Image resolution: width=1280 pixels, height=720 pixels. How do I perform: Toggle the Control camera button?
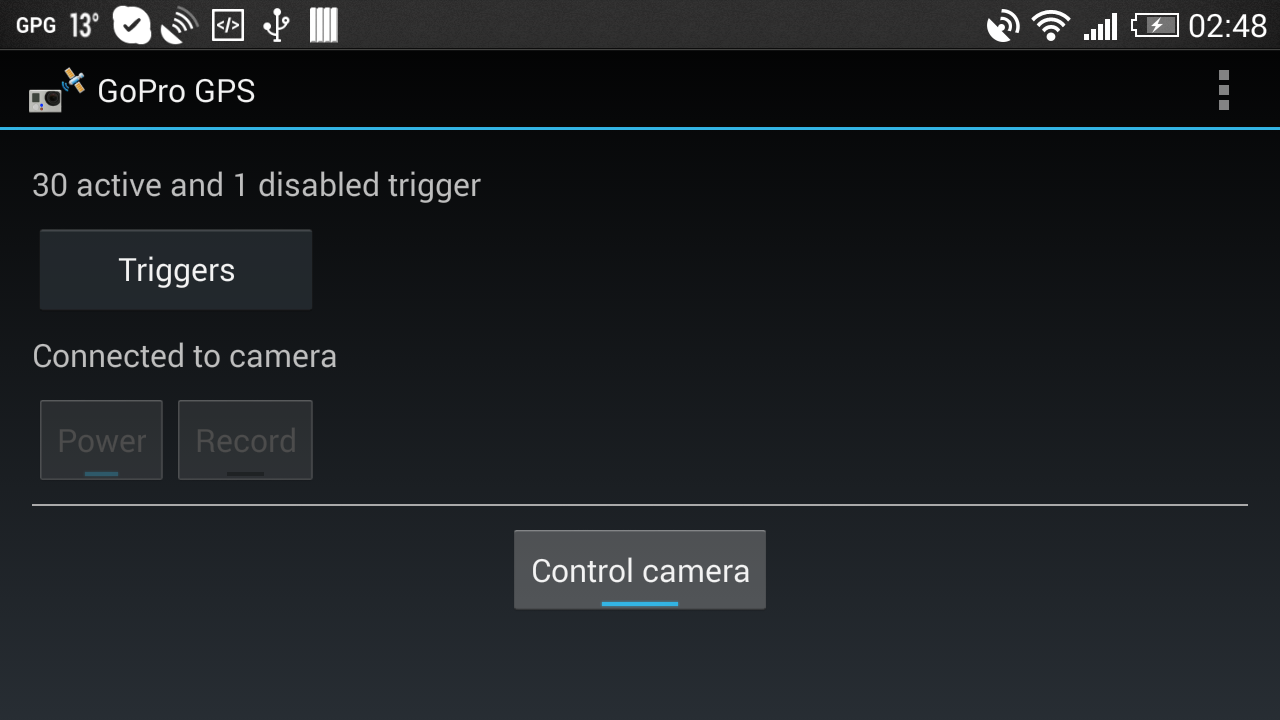coord(640,570)
